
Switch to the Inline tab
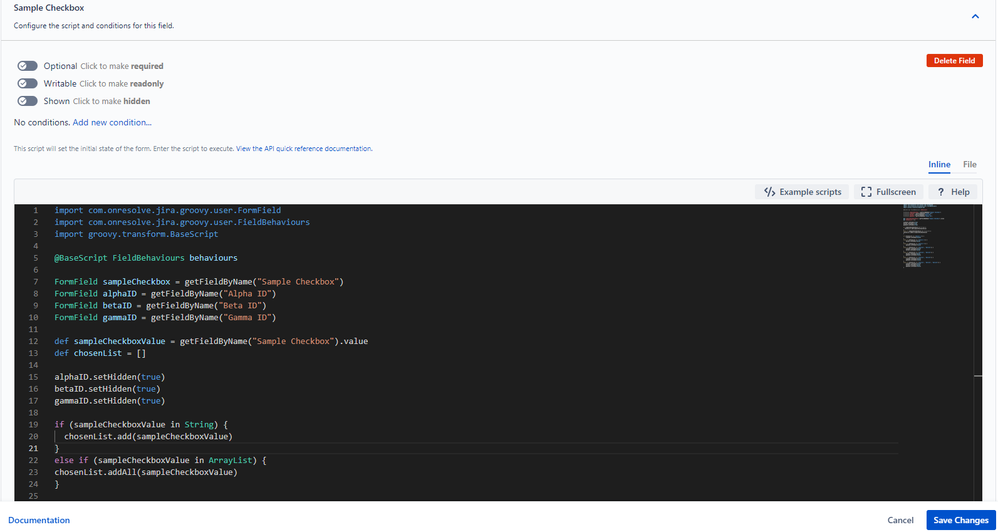[x=939, y=165]
